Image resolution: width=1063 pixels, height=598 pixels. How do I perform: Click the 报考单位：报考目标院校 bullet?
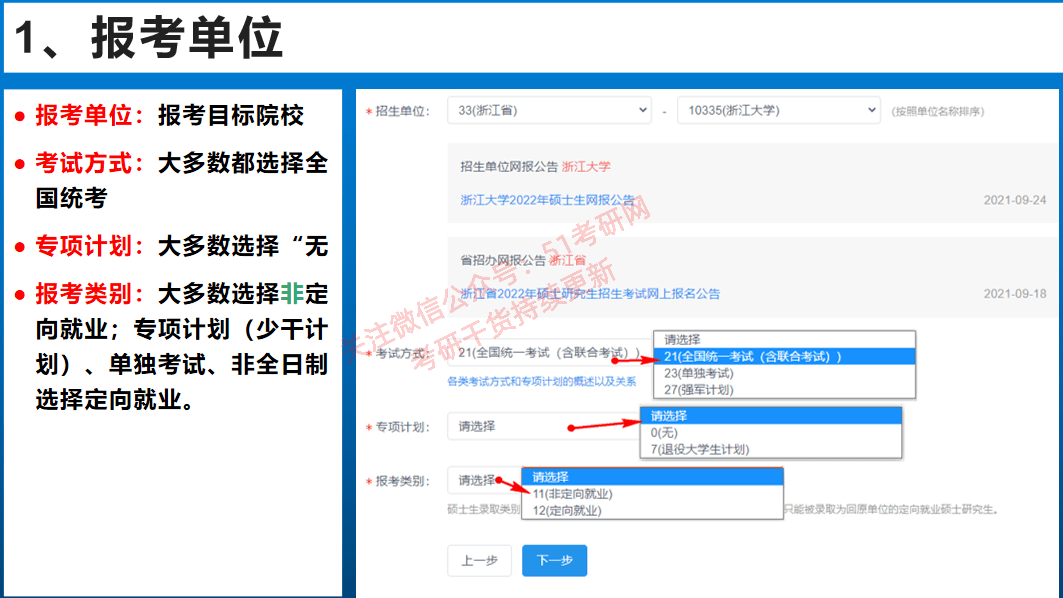coord(169,115)
